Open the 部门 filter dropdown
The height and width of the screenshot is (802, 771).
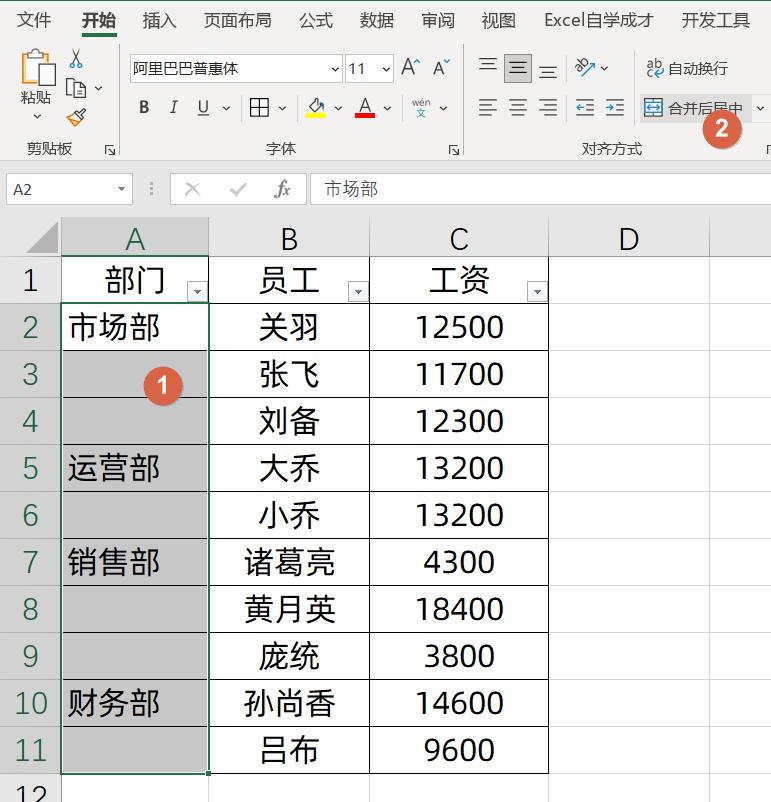point(197,292)
